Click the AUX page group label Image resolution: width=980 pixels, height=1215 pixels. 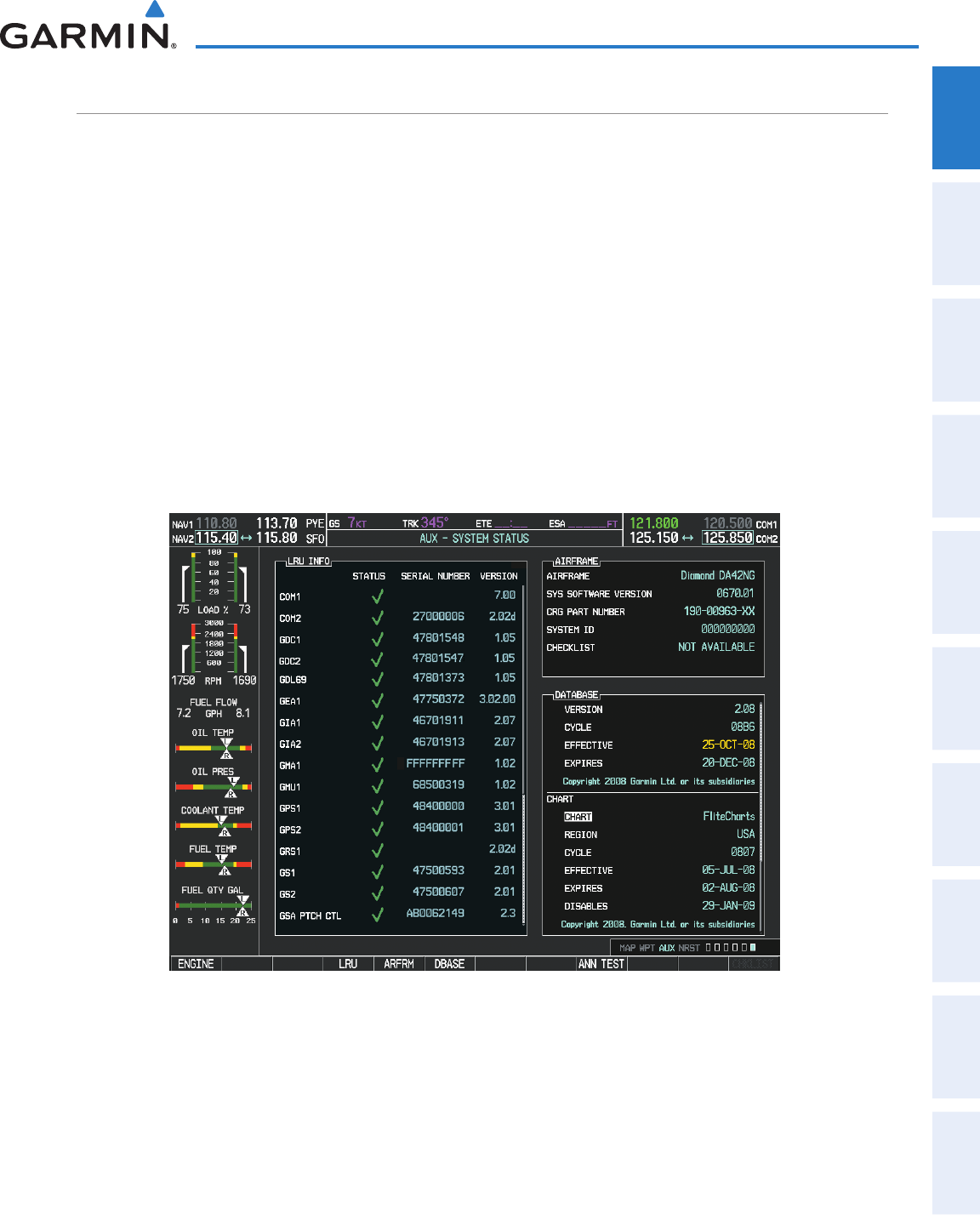pyautogui.click(x=667, y=948)
